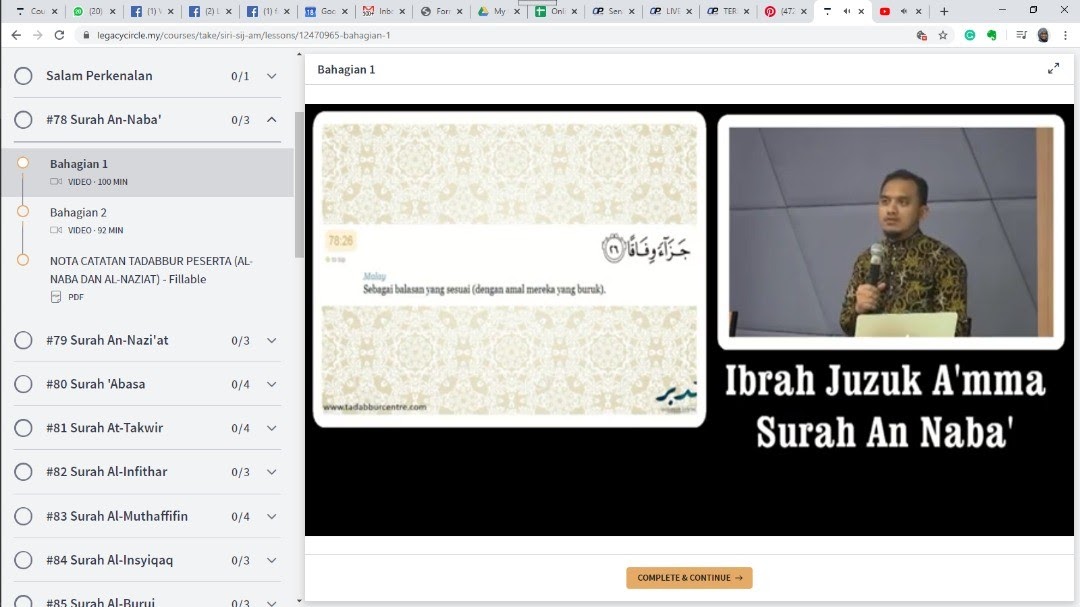Click the address bar URL field
The height and width of the screenshot is (607, 1080).
[496, 35]
